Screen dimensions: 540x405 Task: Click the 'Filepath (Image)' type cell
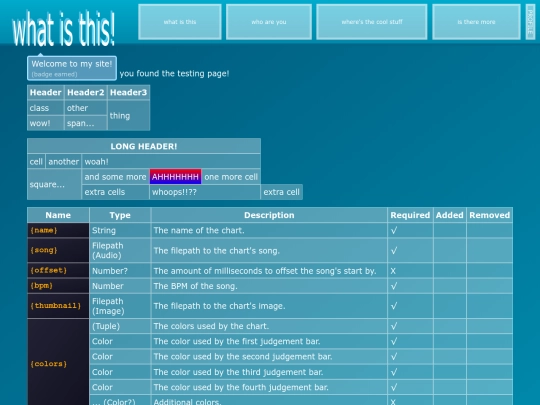coord(120,306)
